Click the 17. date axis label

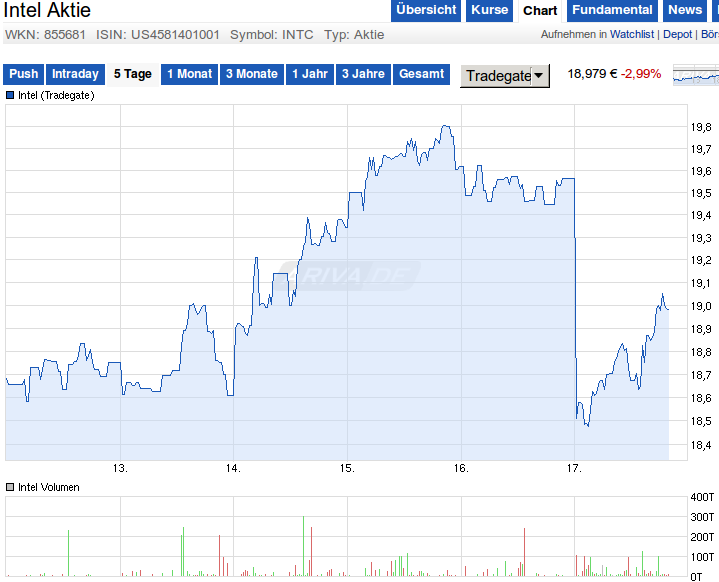click(x=574, y=468)
